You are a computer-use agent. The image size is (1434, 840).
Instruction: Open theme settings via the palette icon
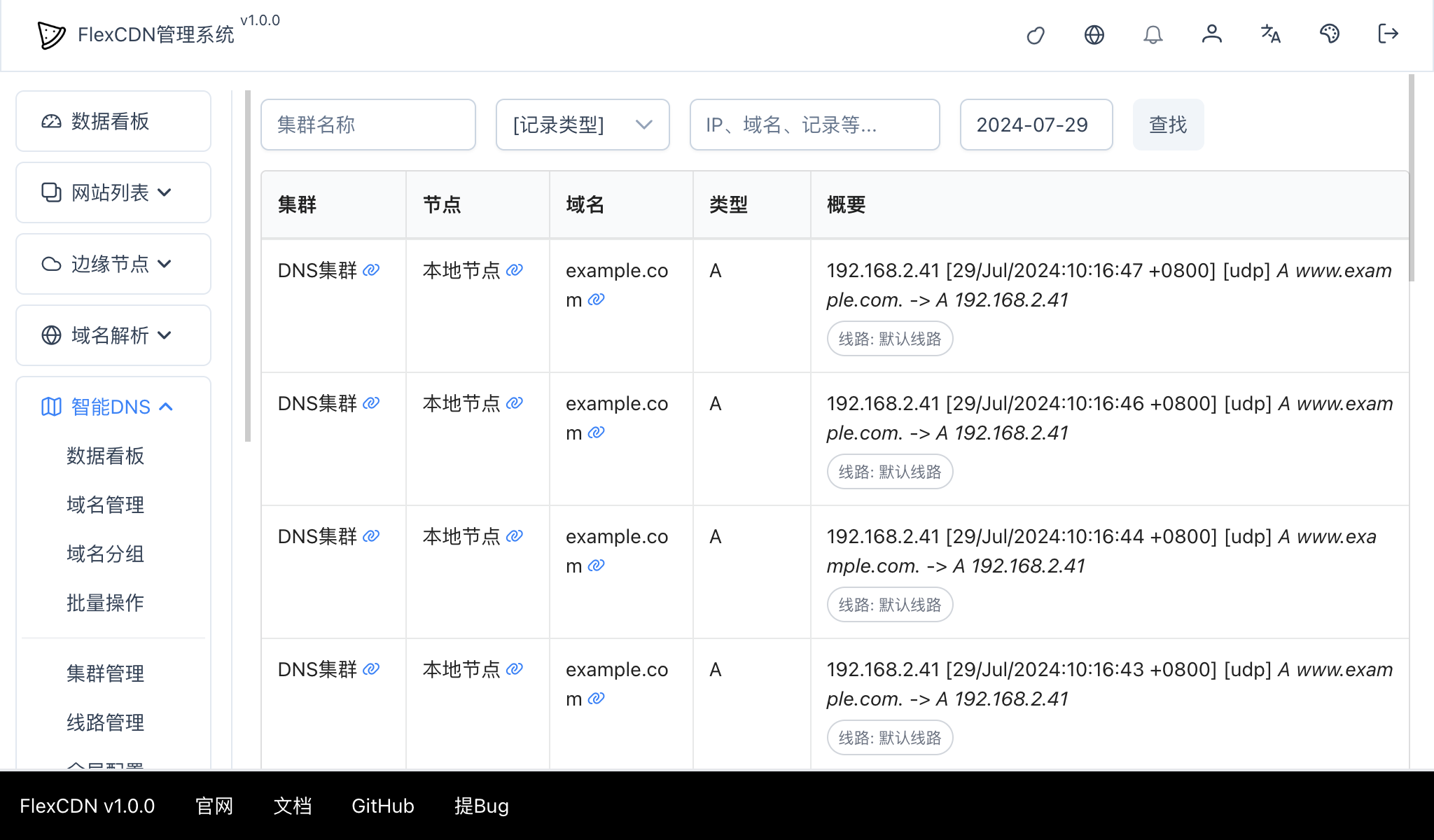tap(1330, 34)
